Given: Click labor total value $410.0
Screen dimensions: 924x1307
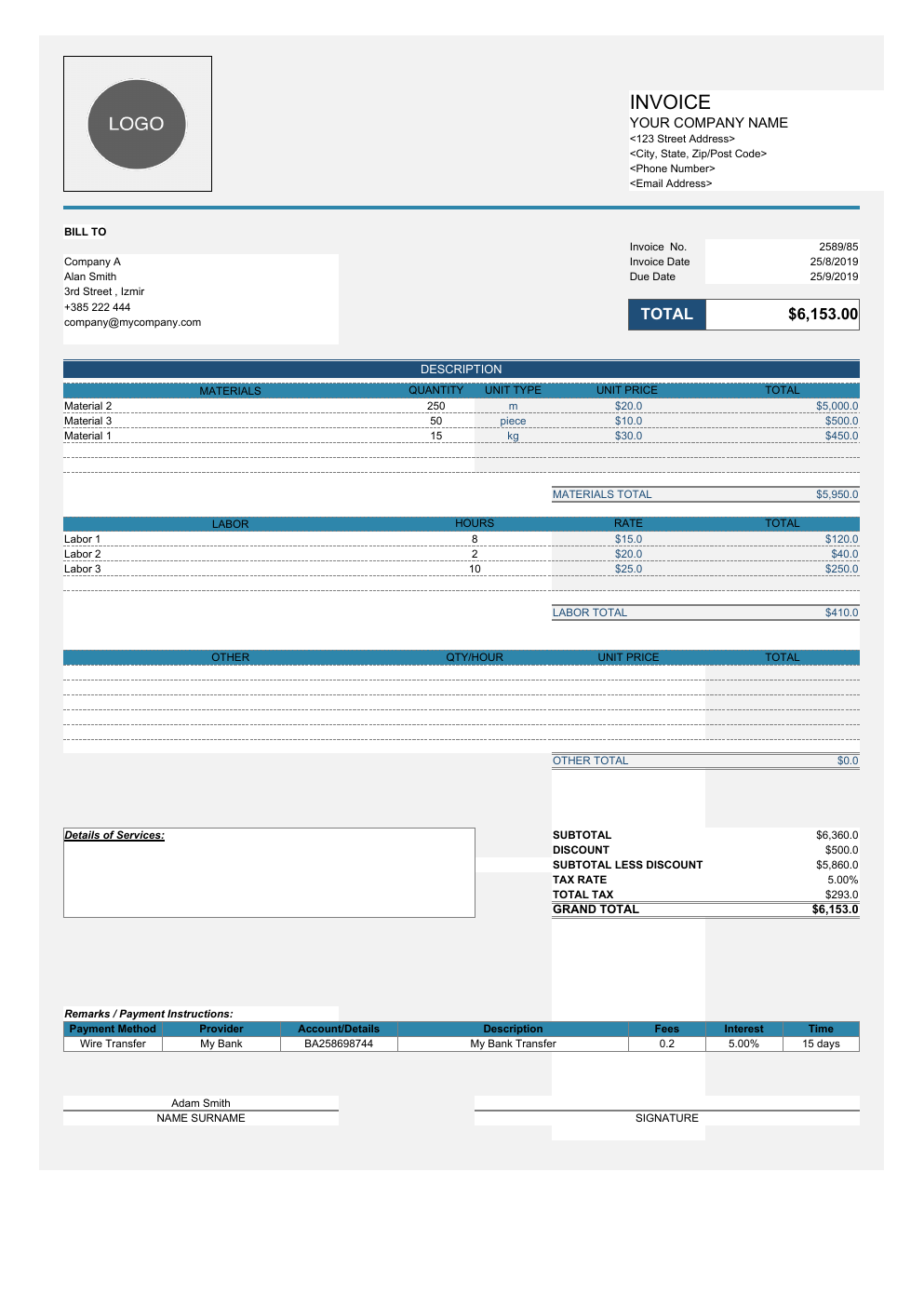Looking at the screenshot, I should pos(841,613).
